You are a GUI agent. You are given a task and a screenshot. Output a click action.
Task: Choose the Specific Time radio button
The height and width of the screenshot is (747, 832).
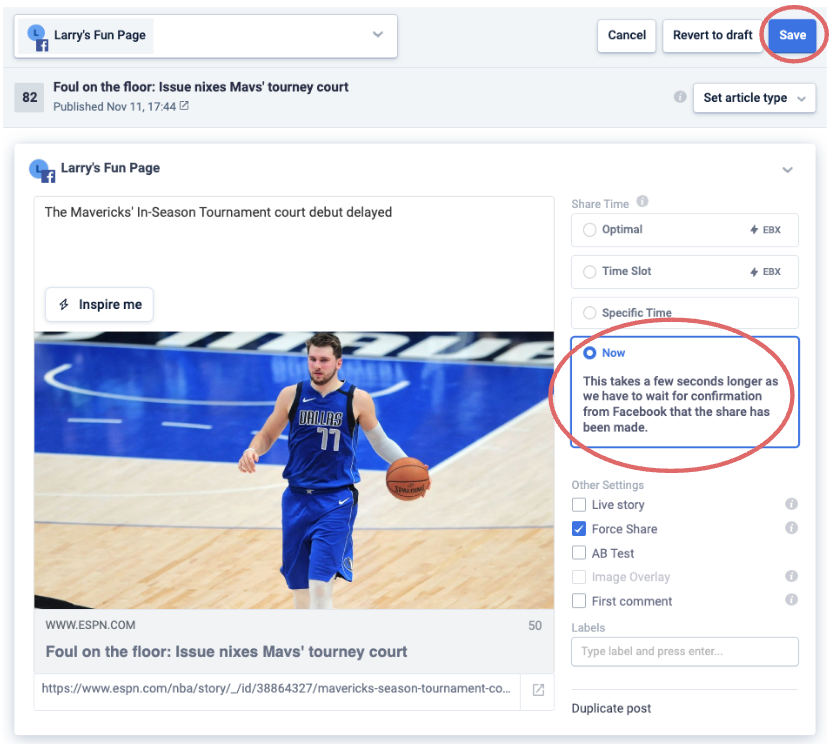[x=589, y=313]
